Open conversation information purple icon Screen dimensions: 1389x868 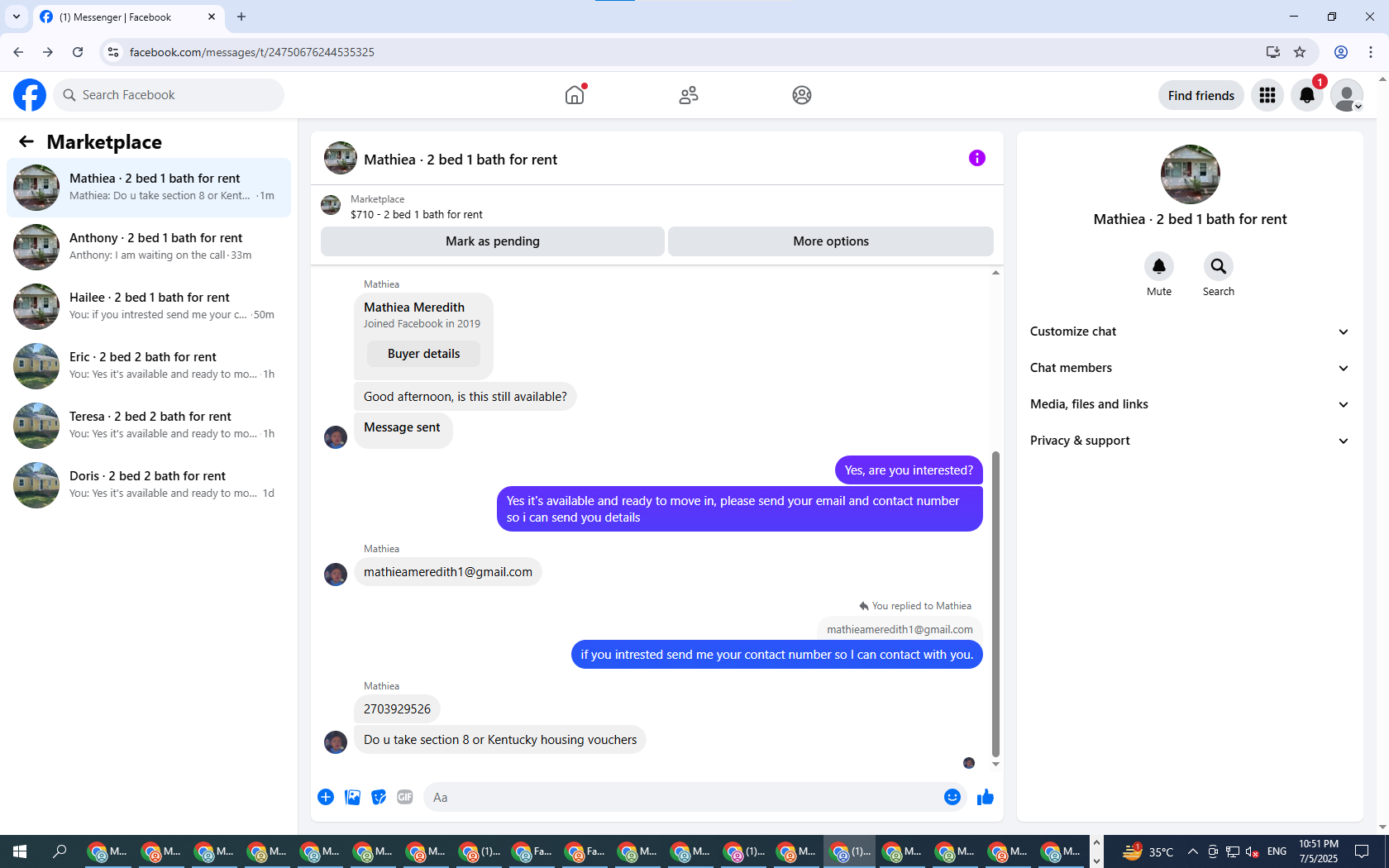pos(977,158)
